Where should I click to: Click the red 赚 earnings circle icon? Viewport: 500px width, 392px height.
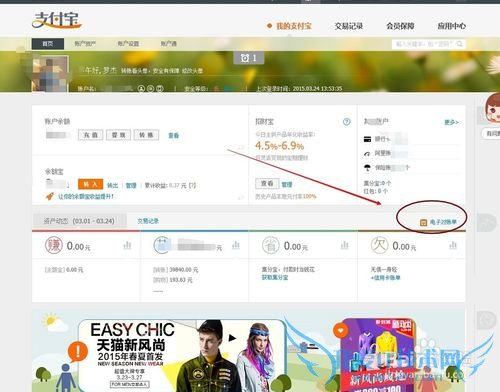[x=54, y=246]
